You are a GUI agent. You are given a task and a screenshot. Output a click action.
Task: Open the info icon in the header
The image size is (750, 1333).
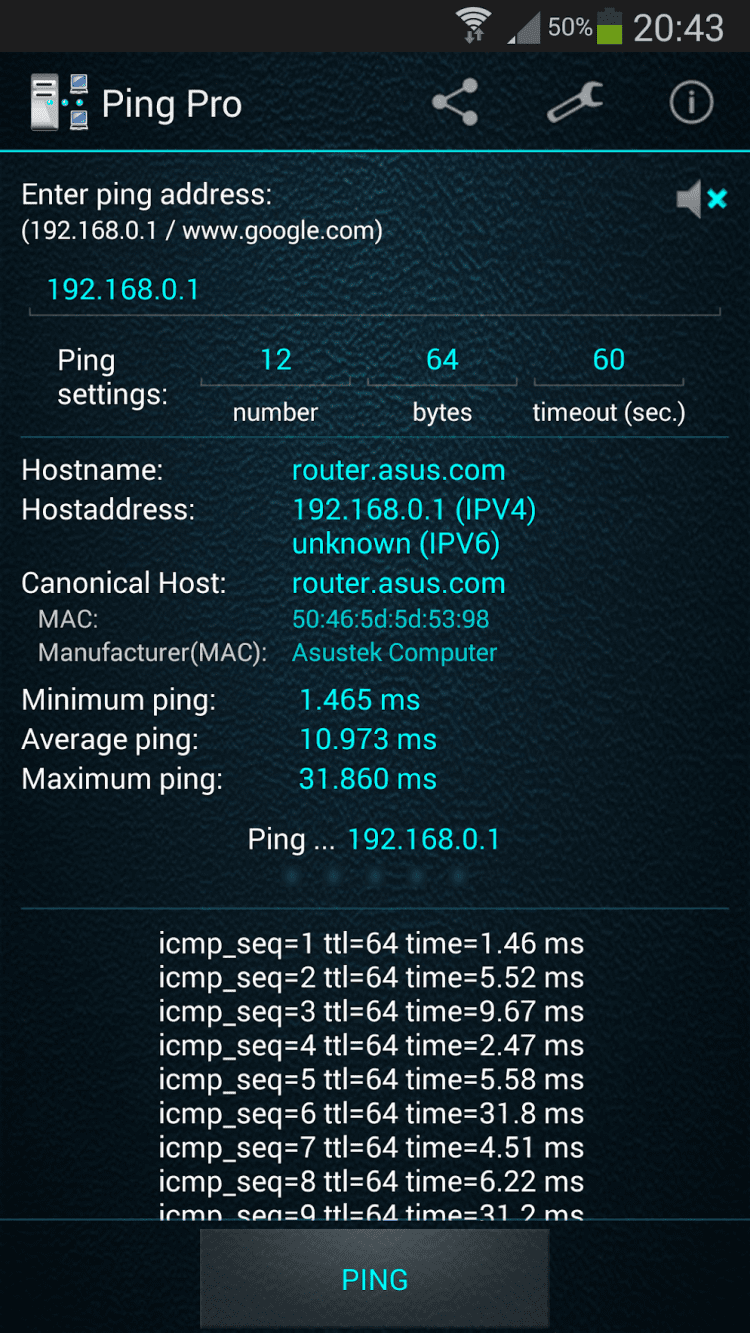tap(690, 103)
